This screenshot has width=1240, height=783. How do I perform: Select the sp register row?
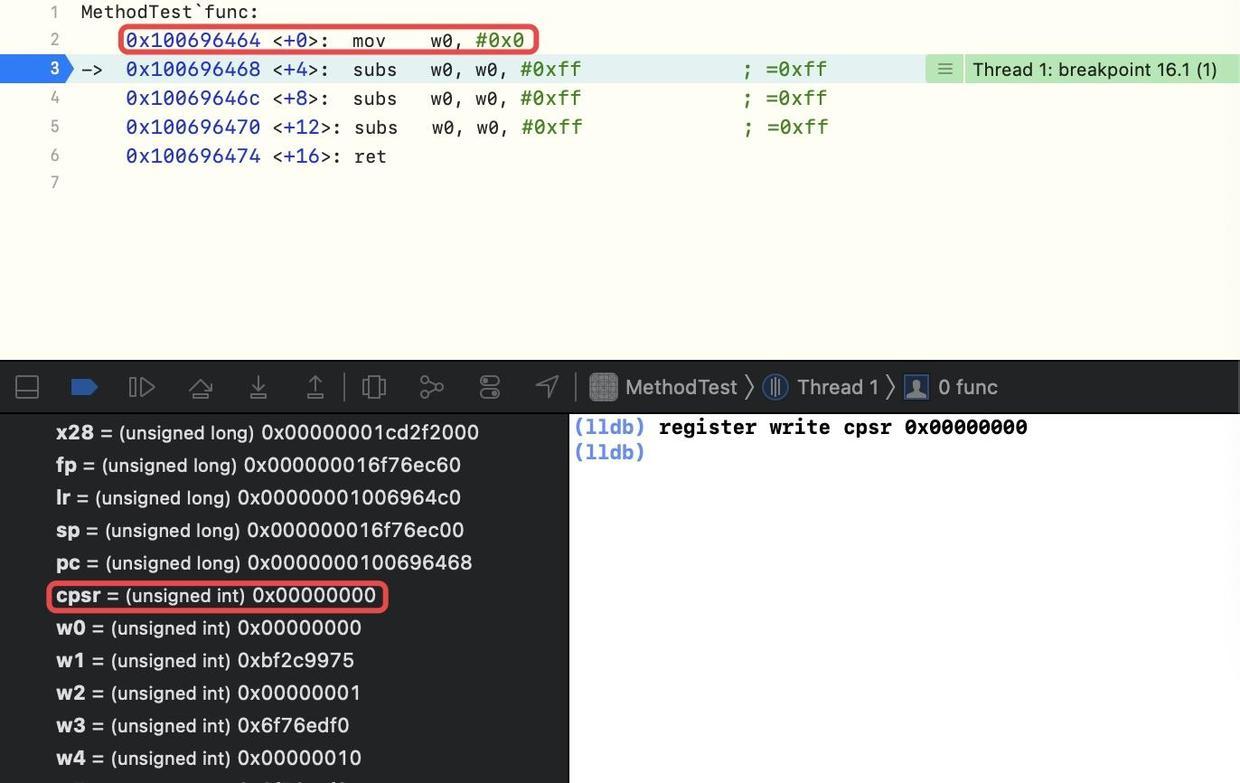click(260, 530)
